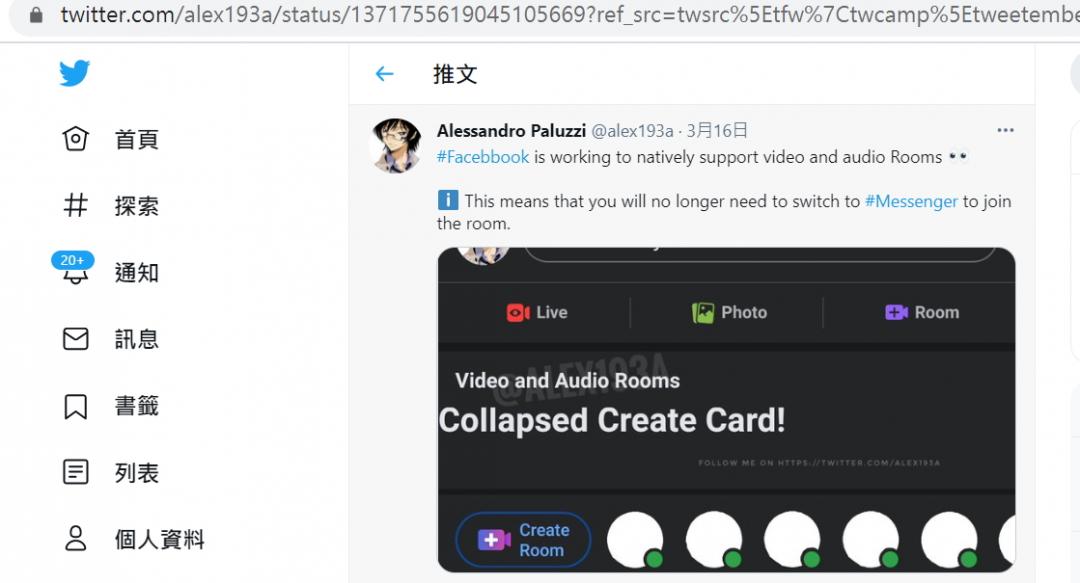Open 個人資料 profile icon

76,539
